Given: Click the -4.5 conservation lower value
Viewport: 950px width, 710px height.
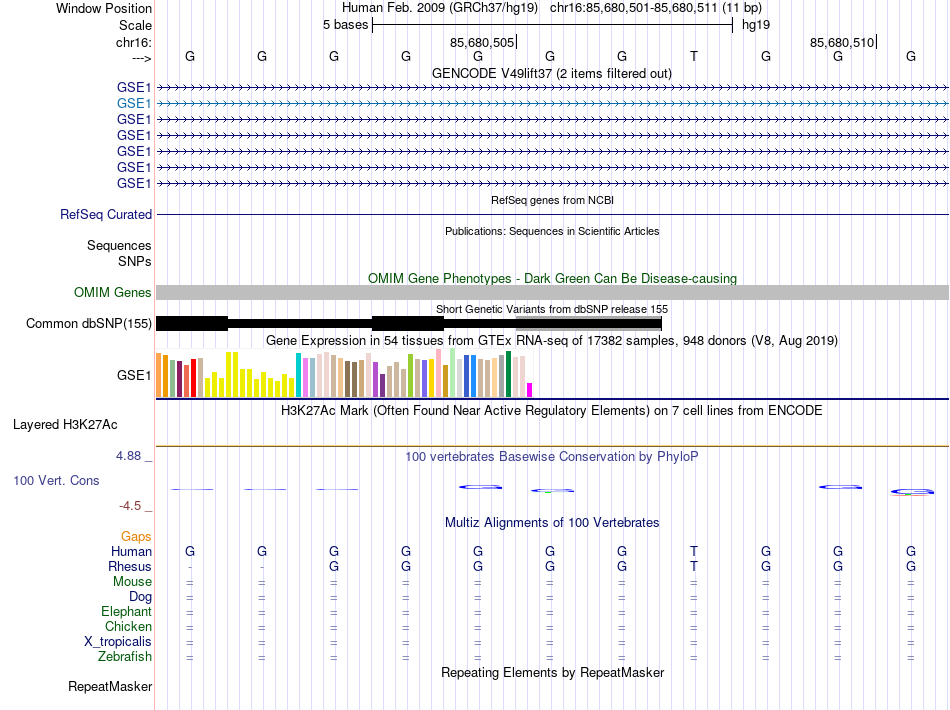Looking at the screenshot, I should tap(130, 506).
